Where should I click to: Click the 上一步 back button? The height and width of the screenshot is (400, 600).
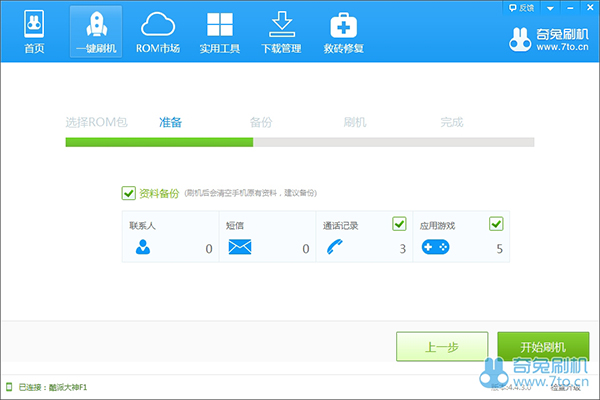[442, 346]
